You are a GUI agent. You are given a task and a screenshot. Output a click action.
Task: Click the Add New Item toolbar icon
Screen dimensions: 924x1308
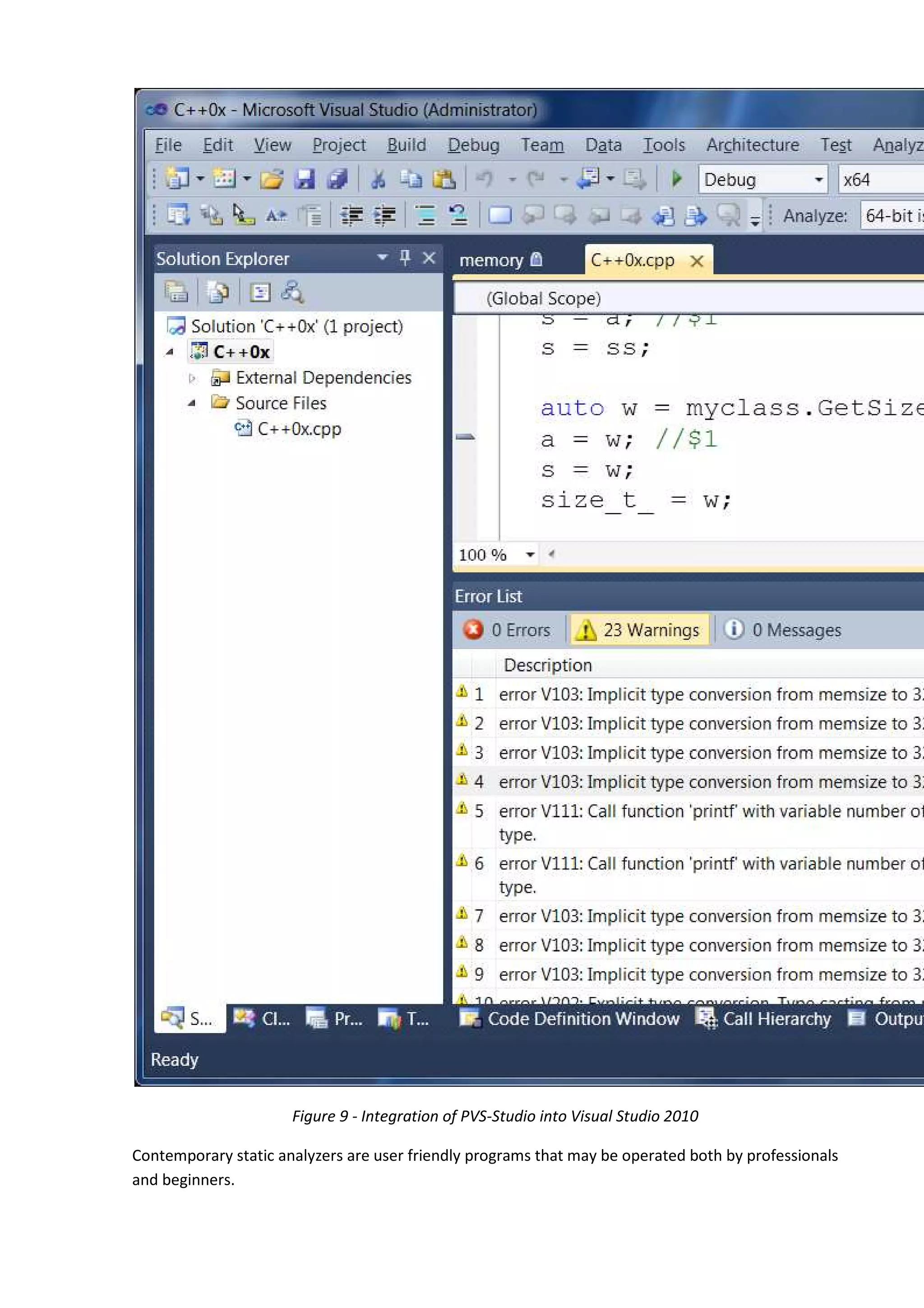224,179
